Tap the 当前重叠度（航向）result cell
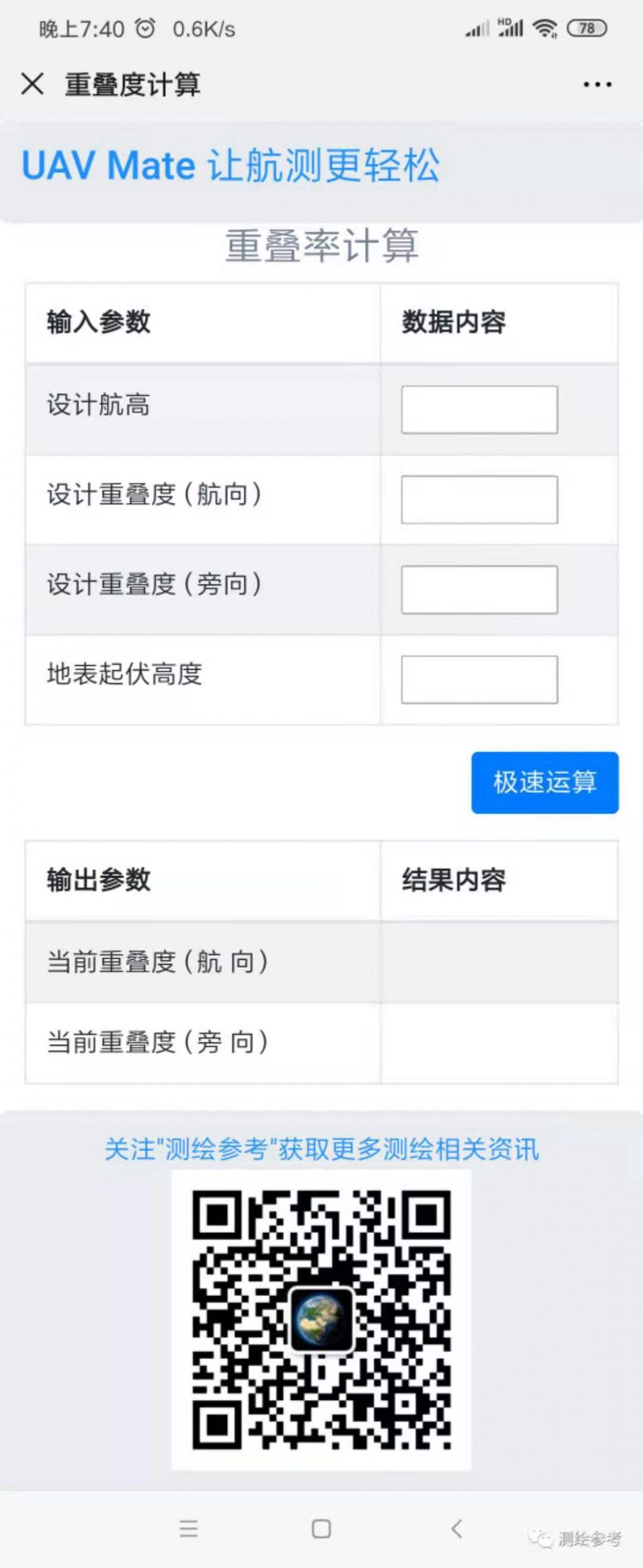Viewport: 643px width, 1568px height. click(499, 962)
